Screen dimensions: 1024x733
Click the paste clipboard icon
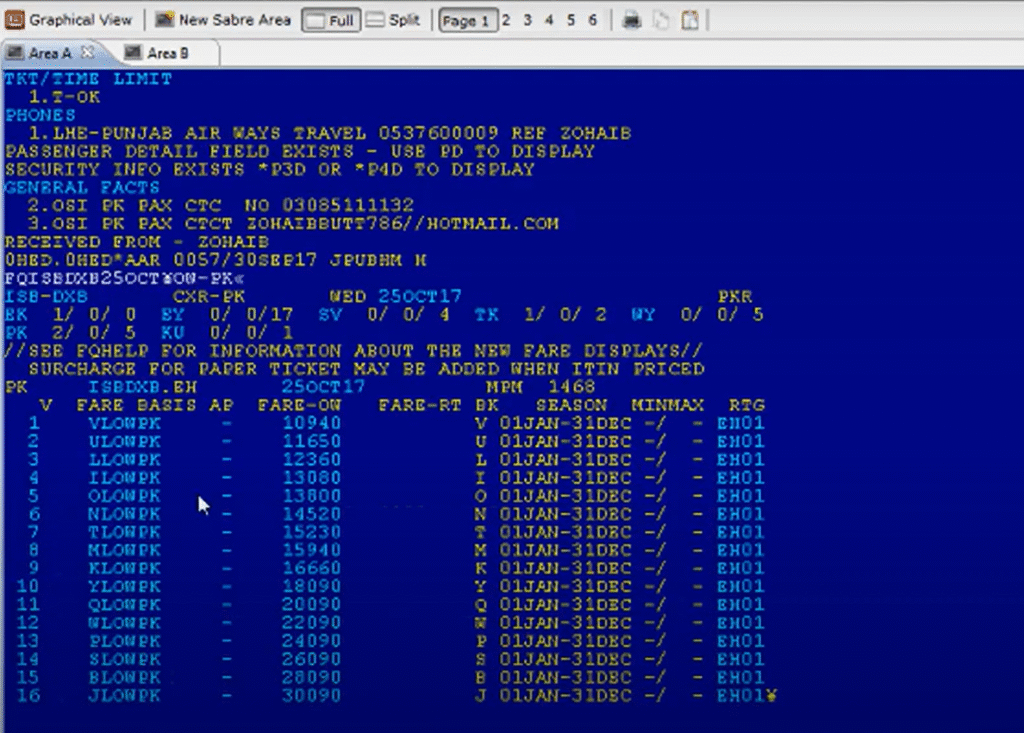coord(690,20)
